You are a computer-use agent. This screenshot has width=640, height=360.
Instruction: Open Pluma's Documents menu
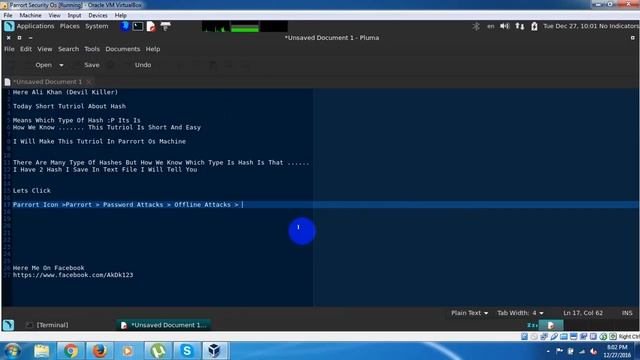(x=122, y=49)
